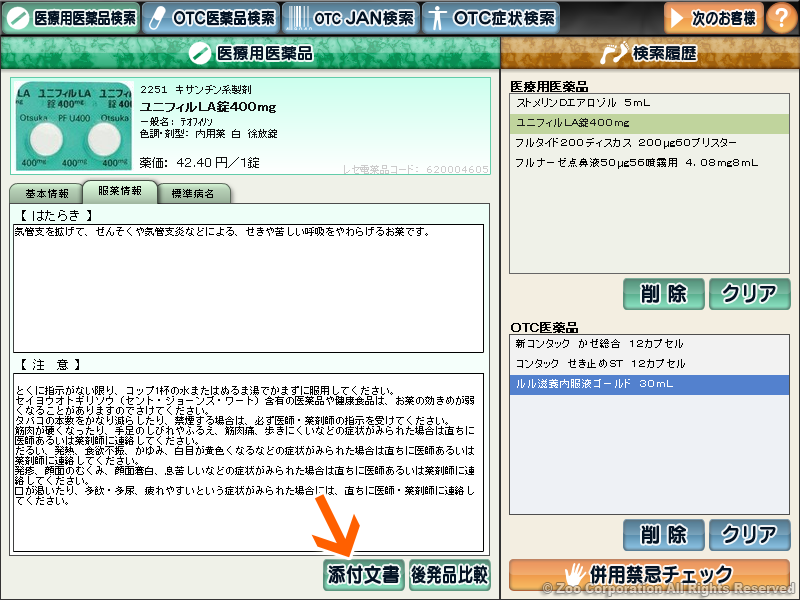Open the OTC症状検索 tab
Screen dimensions: 800x600
491,18
